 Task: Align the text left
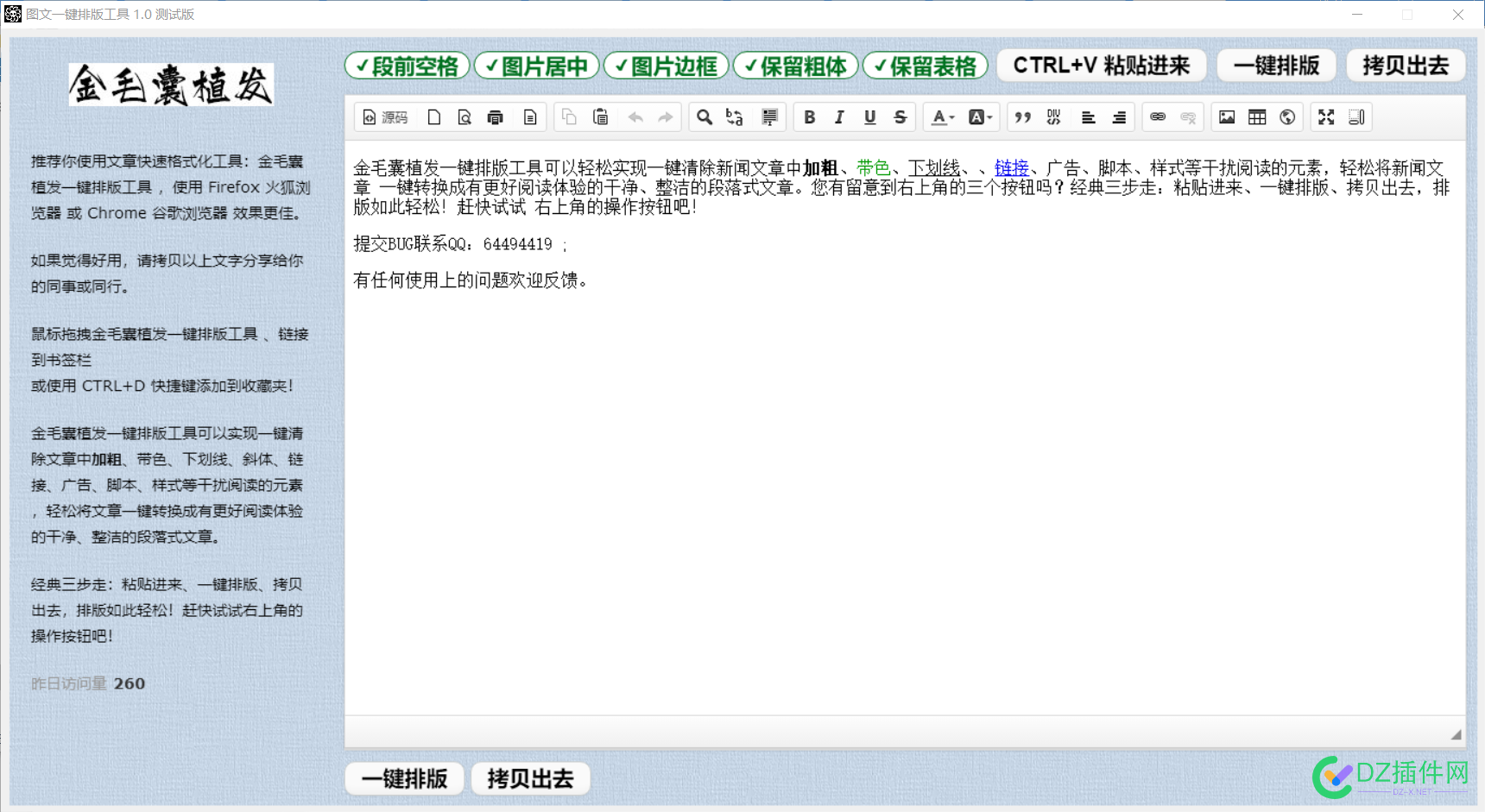[x=1088, y=117]
